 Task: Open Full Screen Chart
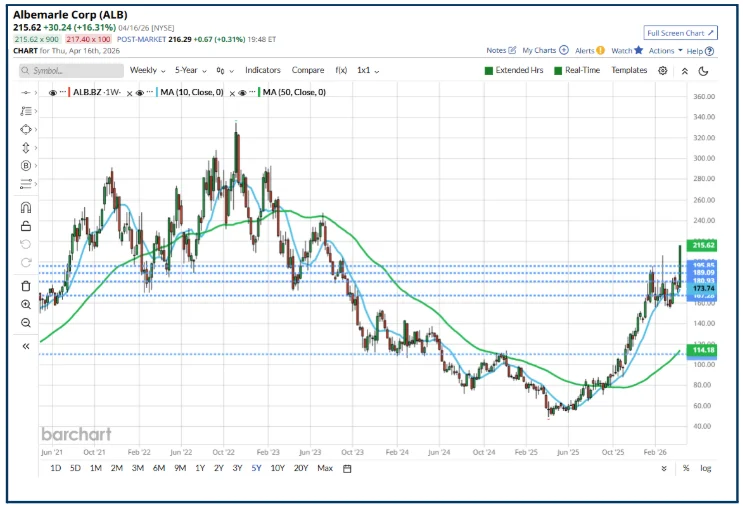click(x=680, y=33)
